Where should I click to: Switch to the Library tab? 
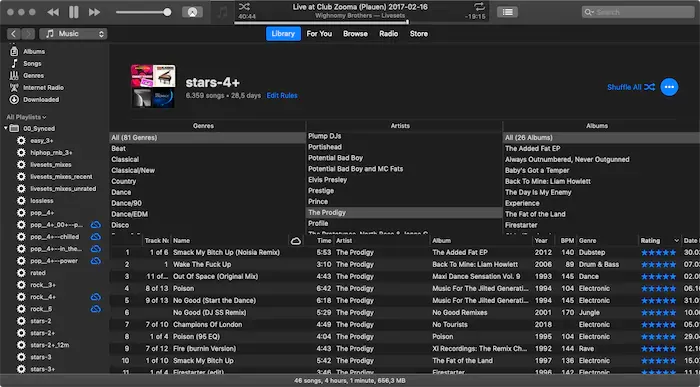[283, 33]
